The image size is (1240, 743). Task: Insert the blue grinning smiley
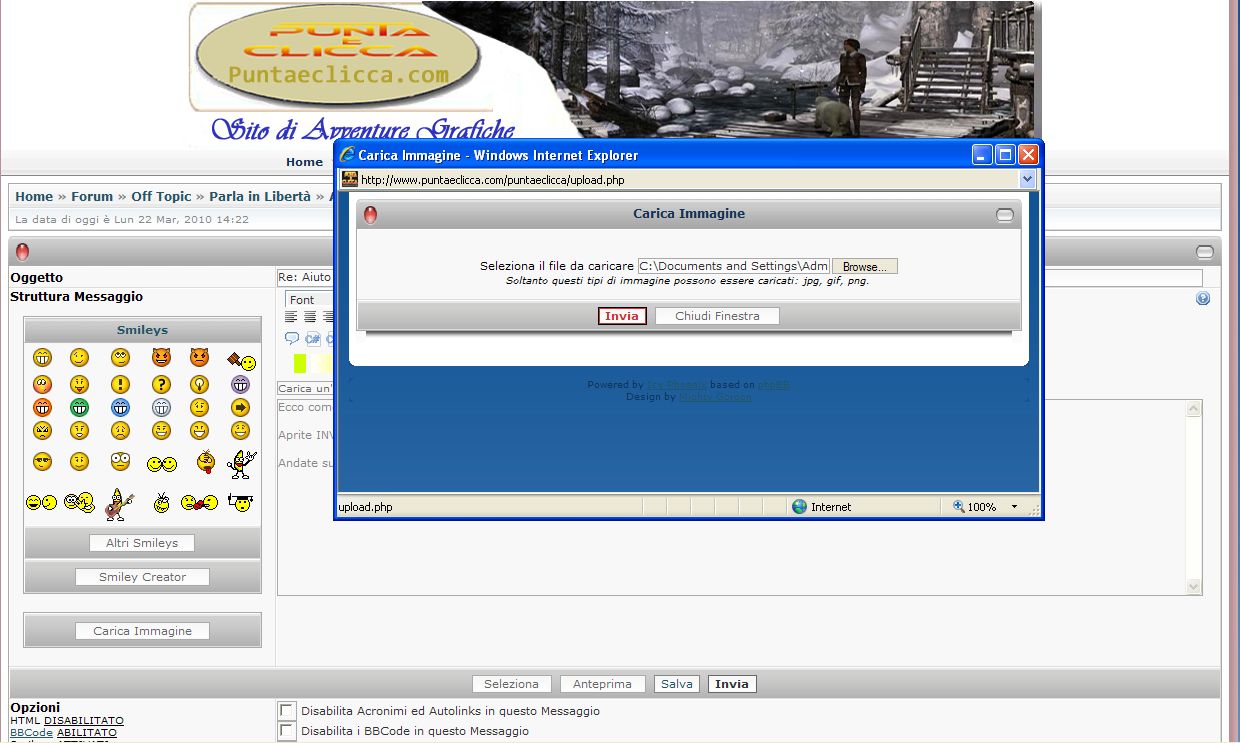coord(121,407)
